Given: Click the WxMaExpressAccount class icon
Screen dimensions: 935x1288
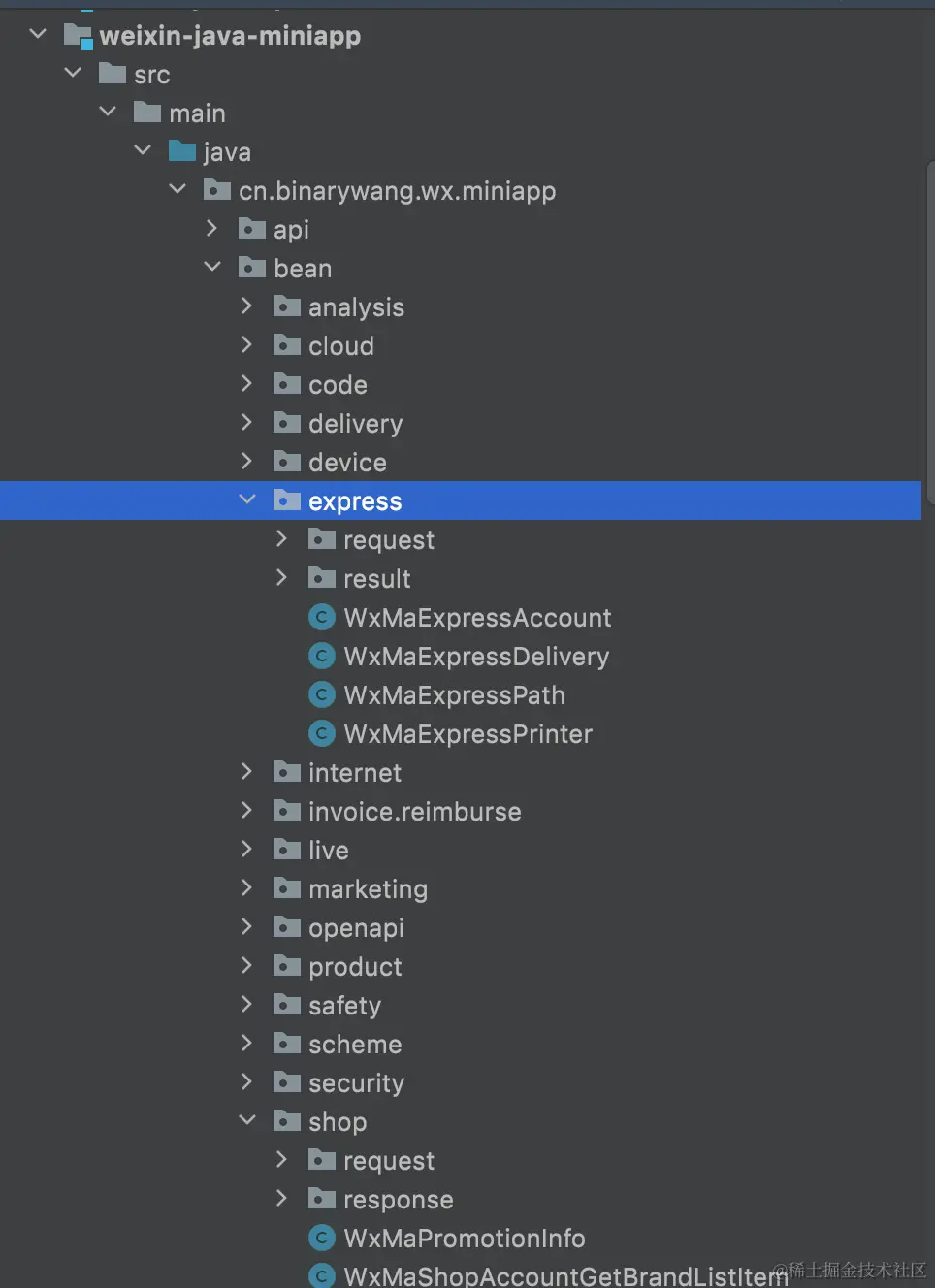Looking at the screenshot, I should coord(321,617).
